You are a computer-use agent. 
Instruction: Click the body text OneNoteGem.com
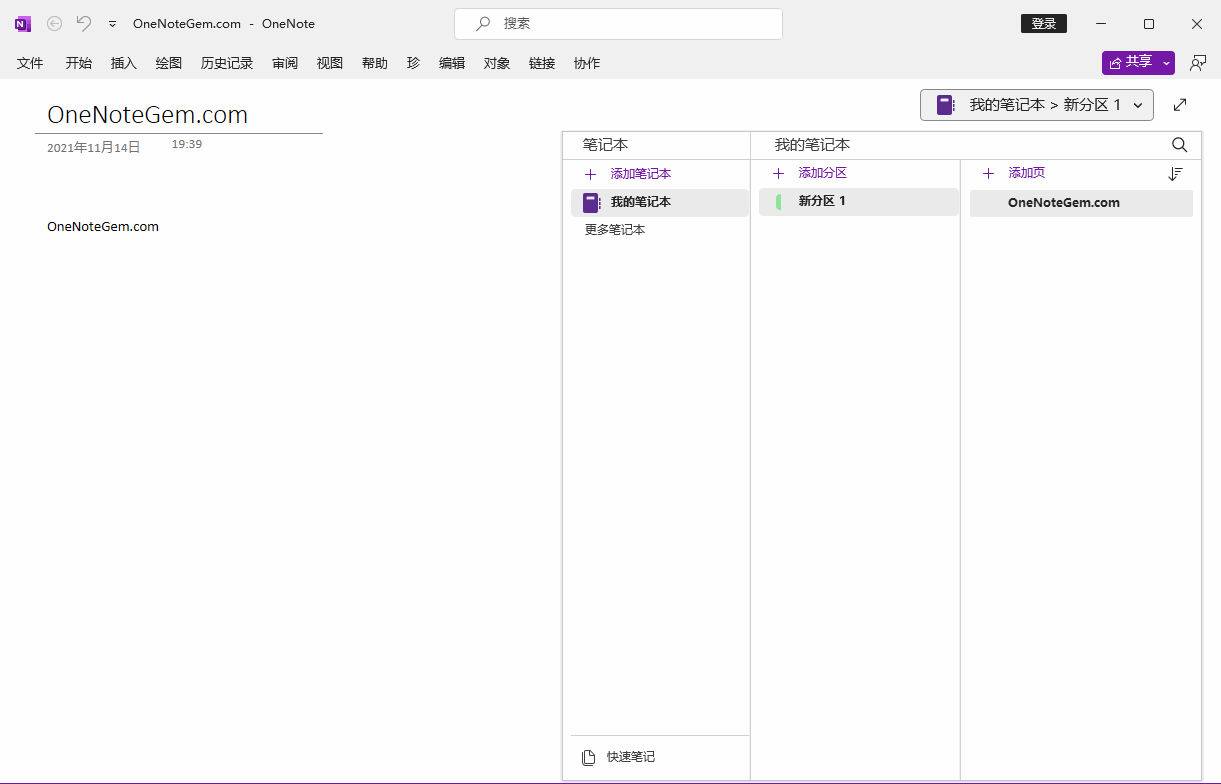[x=103, y=226]
